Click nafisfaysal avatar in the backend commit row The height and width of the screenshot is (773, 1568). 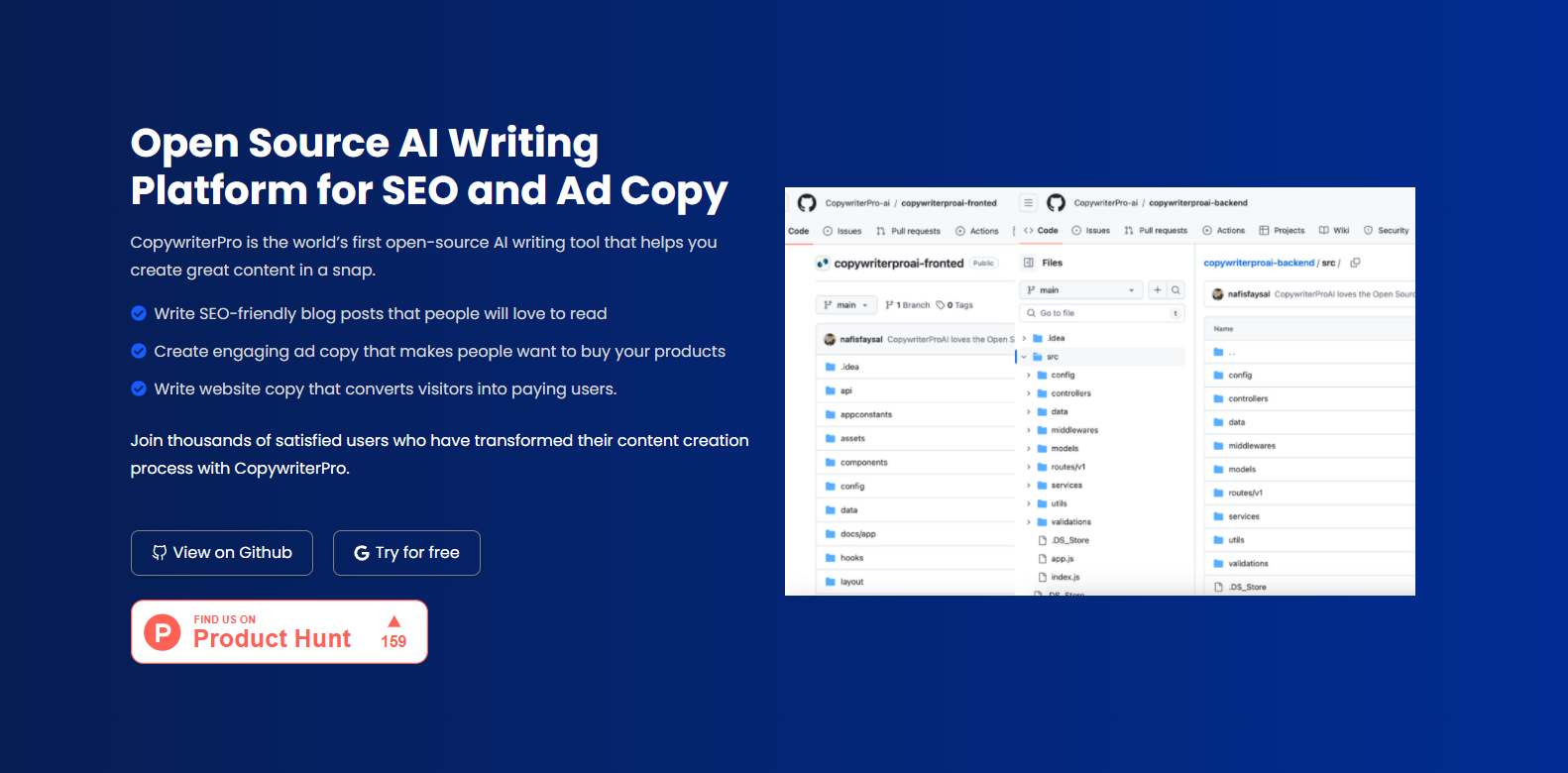(1218, 294)
